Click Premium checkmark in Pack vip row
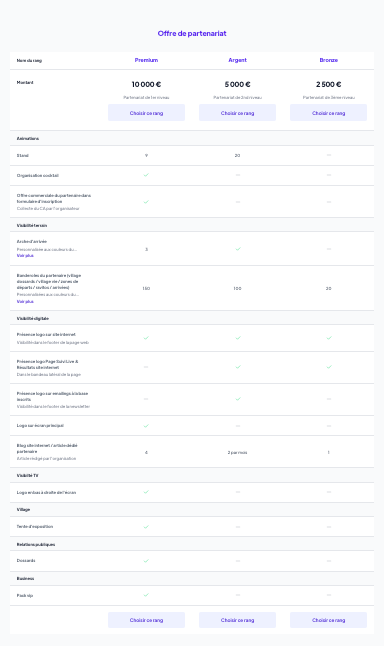The height and width of the screenshot is (646, 384). (146, 595)
